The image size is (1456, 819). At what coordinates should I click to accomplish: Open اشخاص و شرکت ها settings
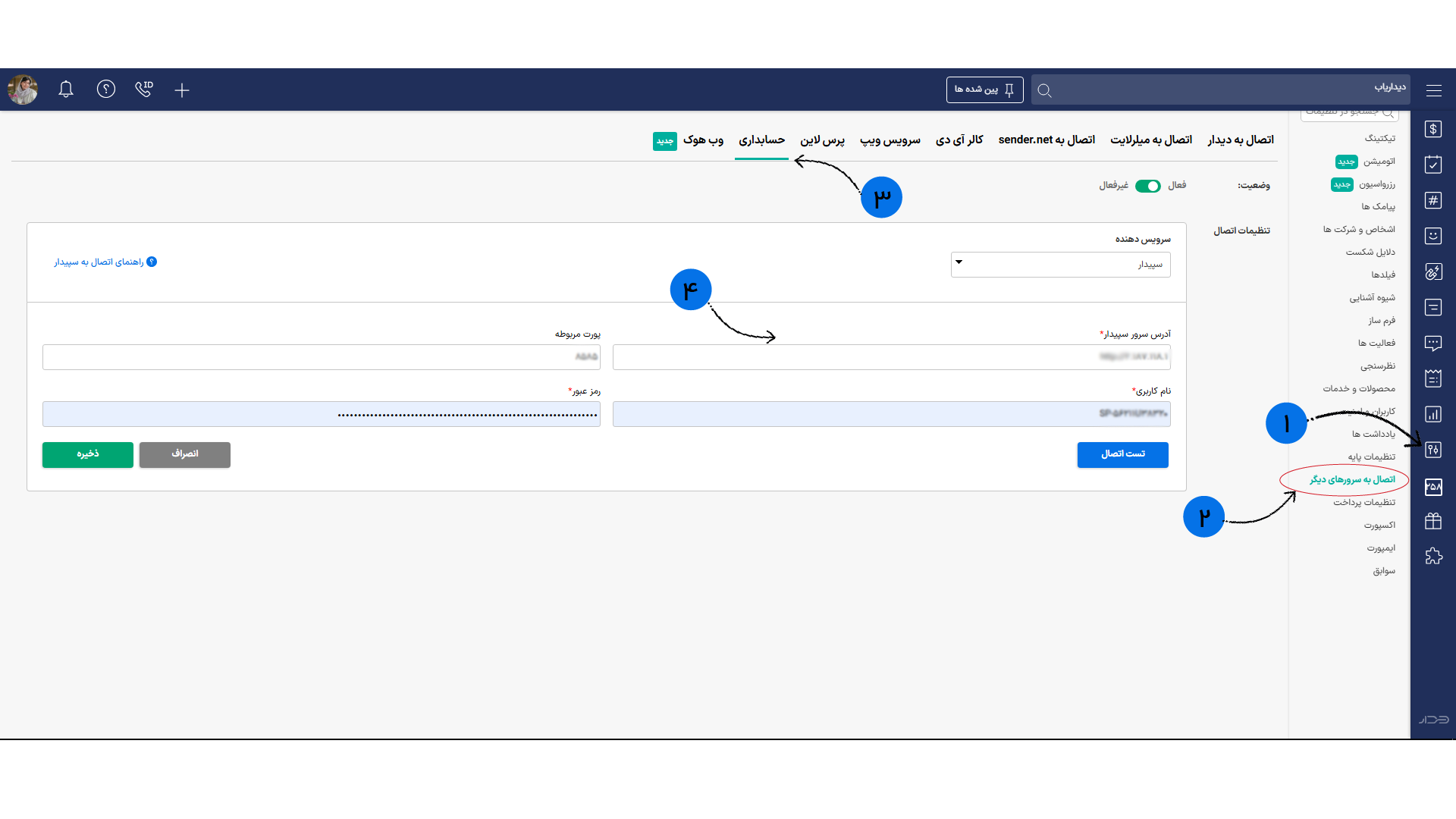pos(1359,230)
